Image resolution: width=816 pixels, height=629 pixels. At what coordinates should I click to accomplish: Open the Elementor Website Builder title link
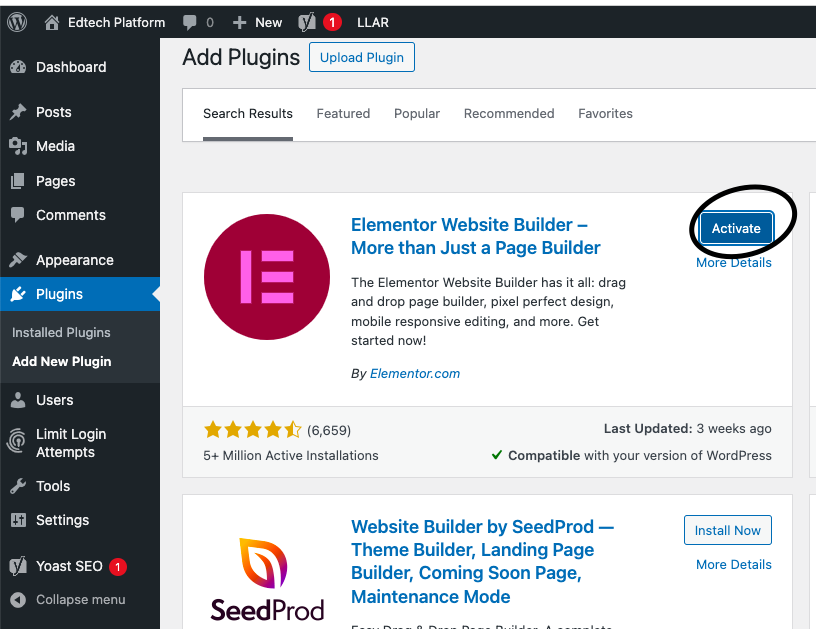(x=476, y=236)
